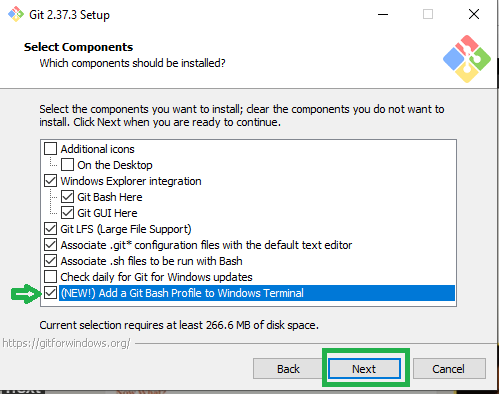Screen dimensions: 499x394
Task: Enable the Additional icons checkbox
Action: [x=50, y=149]
